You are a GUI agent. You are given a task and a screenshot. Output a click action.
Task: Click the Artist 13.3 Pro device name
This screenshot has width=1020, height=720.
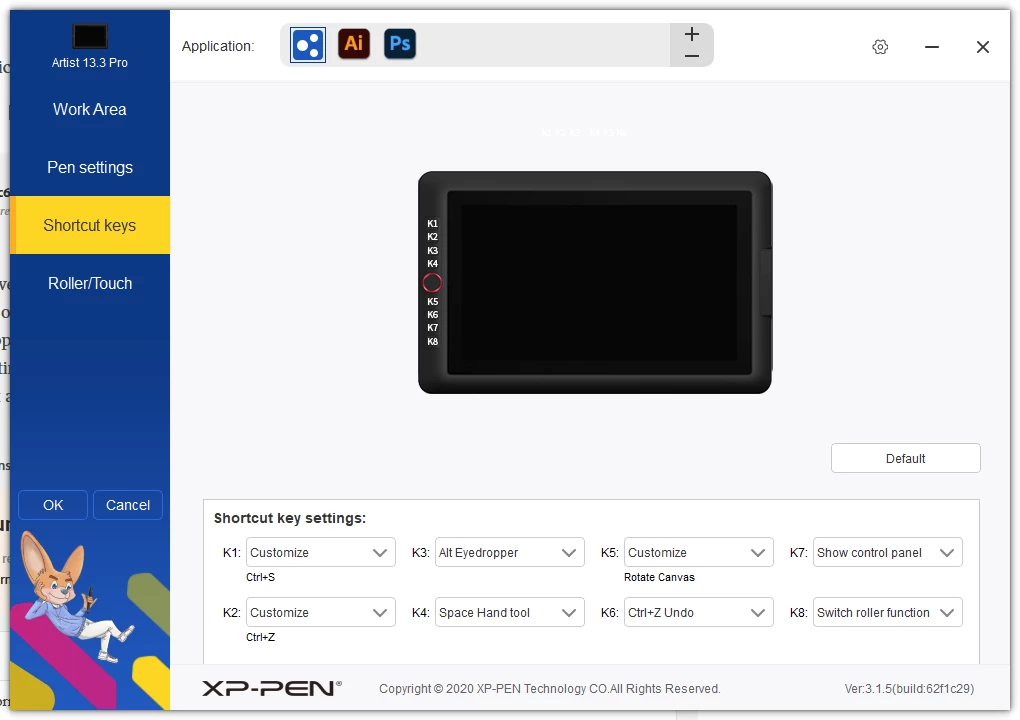90,62
